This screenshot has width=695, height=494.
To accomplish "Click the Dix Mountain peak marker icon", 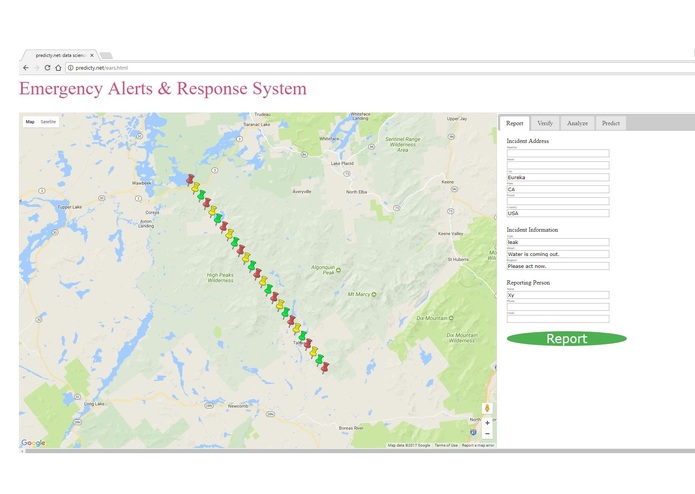I will pos(451,318).
